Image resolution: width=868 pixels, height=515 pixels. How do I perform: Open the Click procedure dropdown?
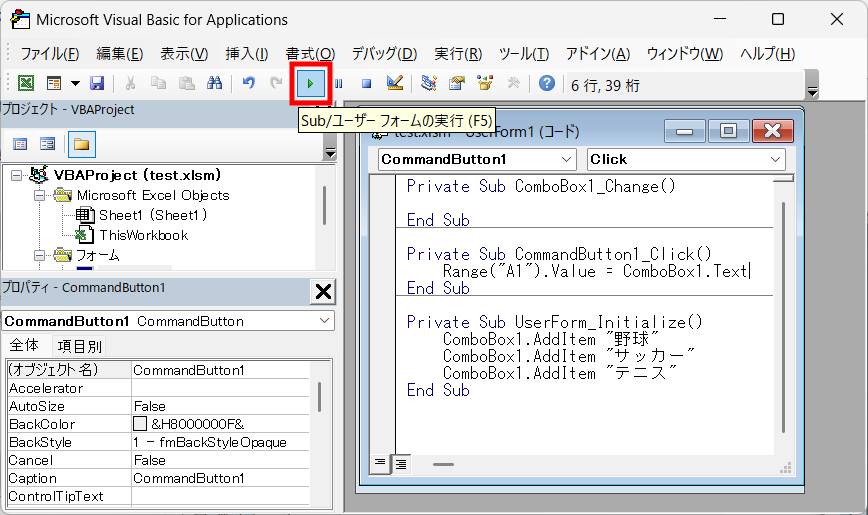click(x=775, y=159)
